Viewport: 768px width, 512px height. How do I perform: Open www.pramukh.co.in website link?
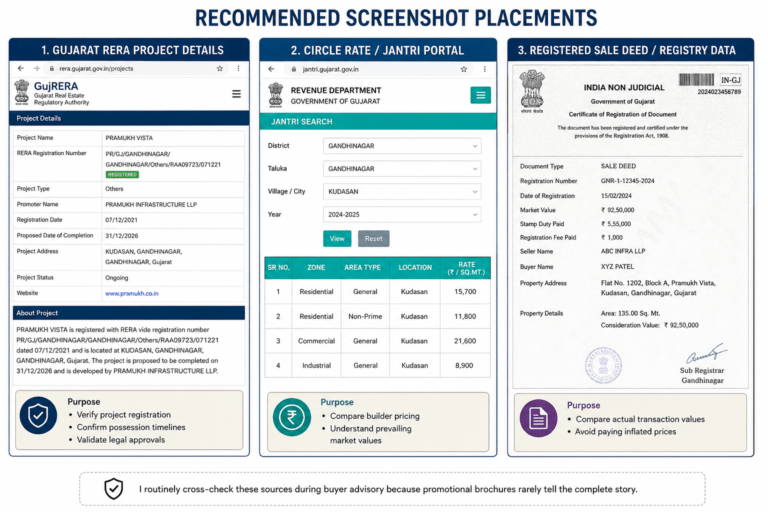[x=132, y=293]
